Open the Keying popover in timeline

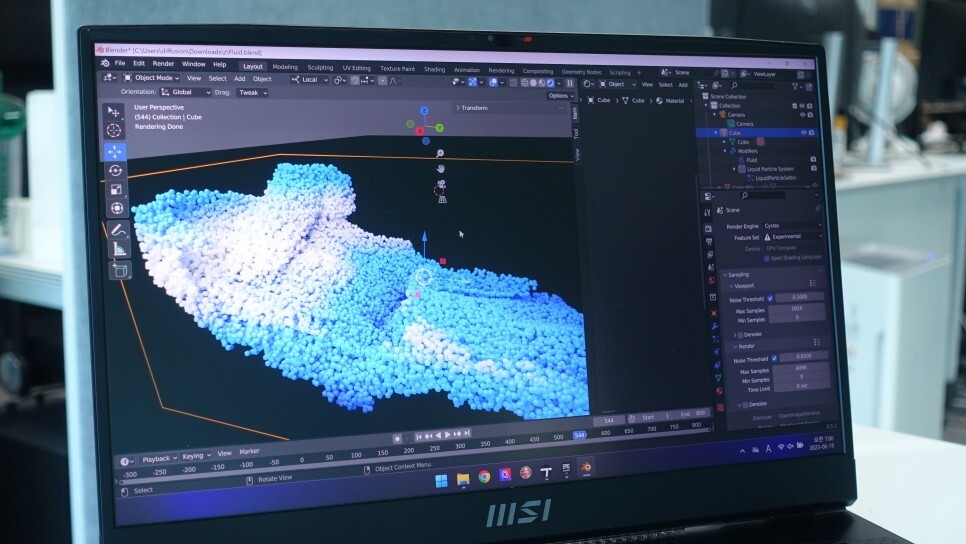click(x=196, y=456)
